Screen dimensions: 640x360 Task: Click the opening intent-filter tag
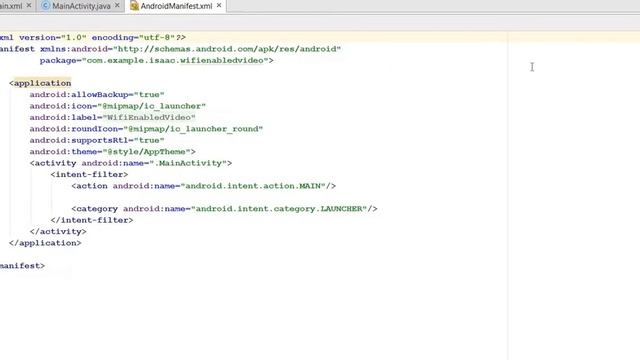point(89,175)
